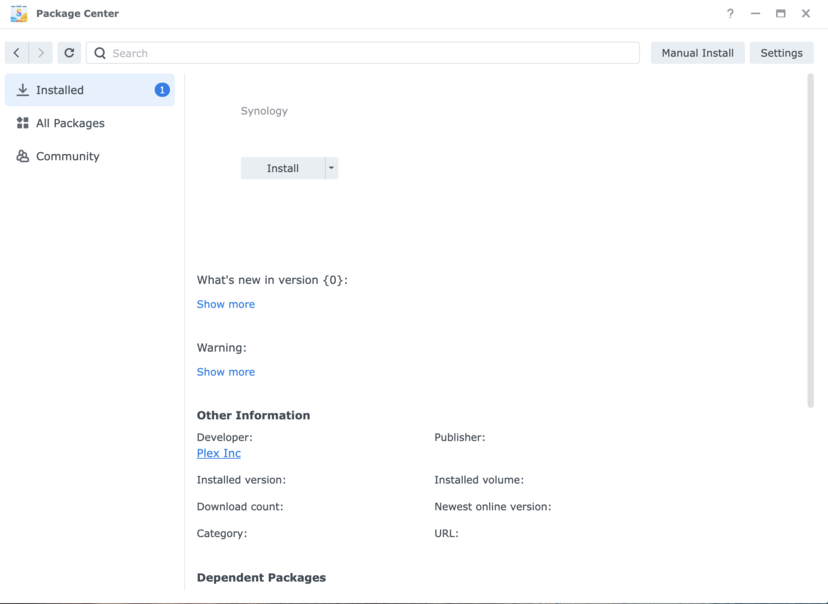Focus the Search input field

coord(370,53)
